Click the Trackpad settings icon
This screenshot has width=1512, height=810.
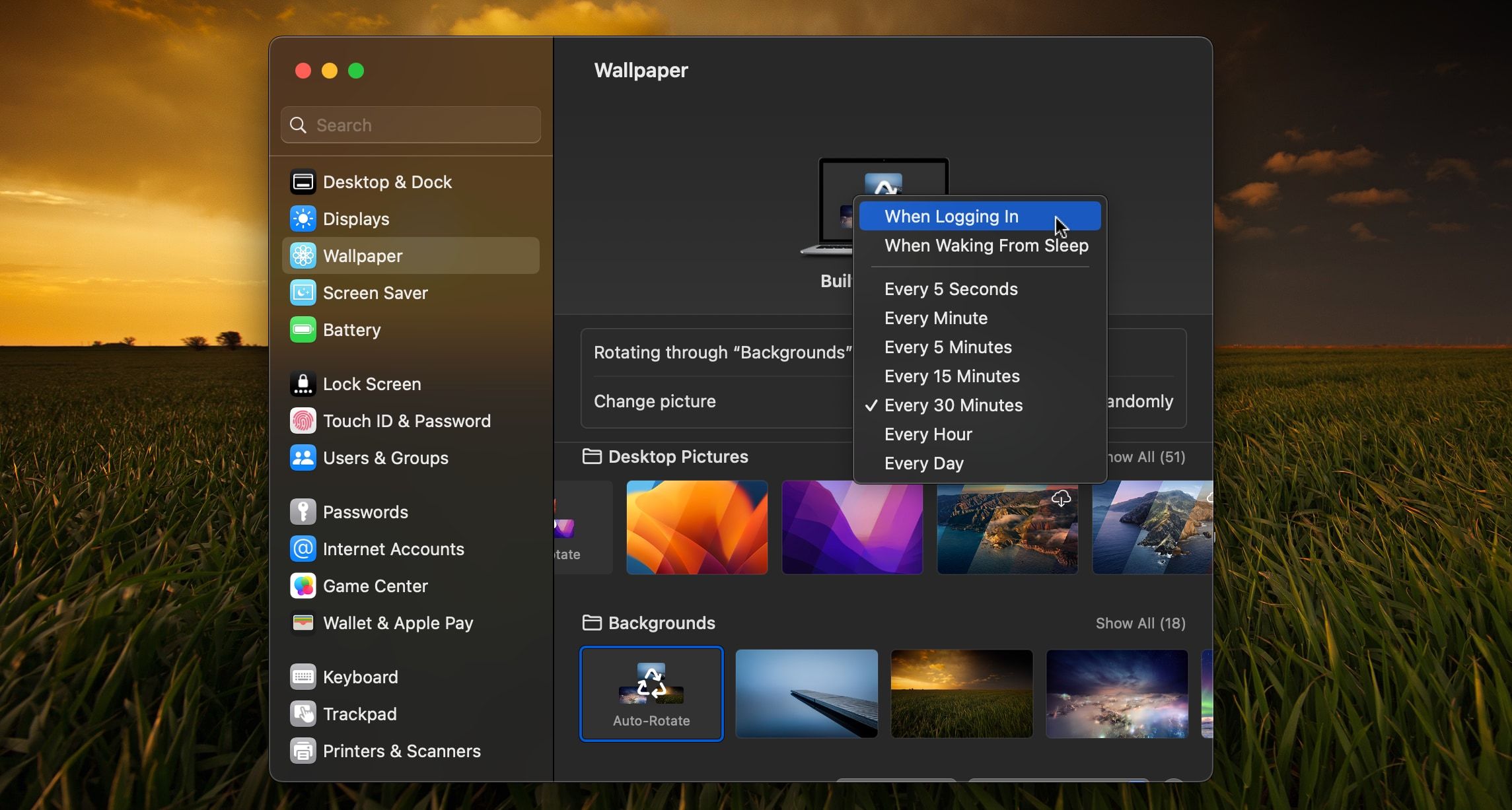point(303,714)
